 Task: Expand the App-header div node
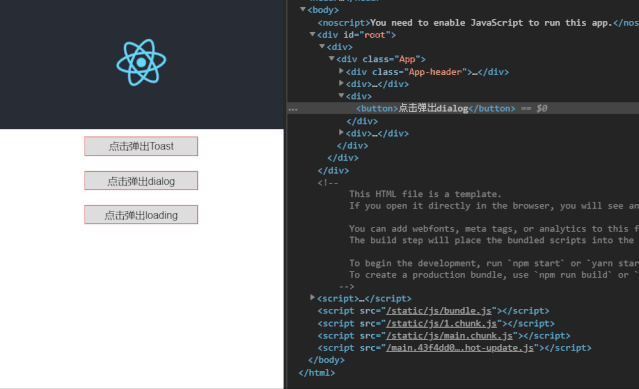pyautogui.click(x=341, y=71)
